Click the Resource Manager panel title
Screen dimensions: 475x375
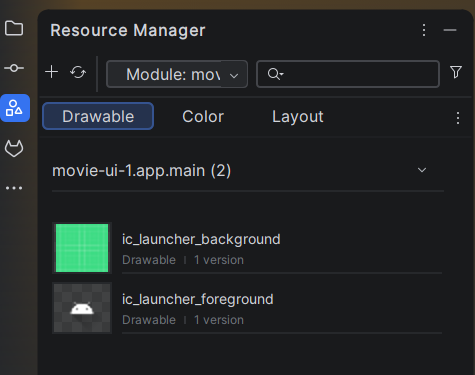coord(128,30)
